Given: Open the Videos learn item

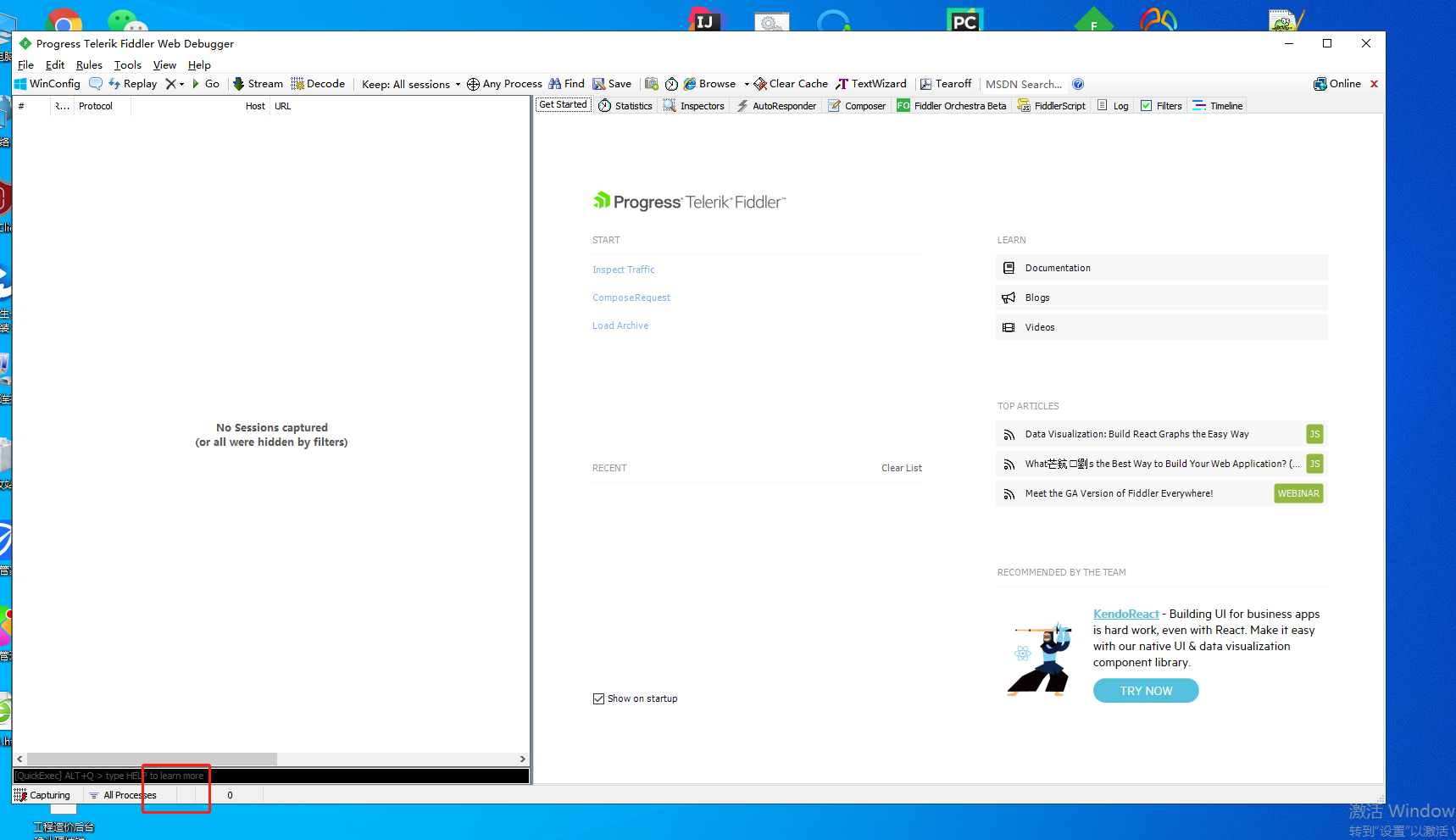Looking at the screenshot, I should [1161, 327].
